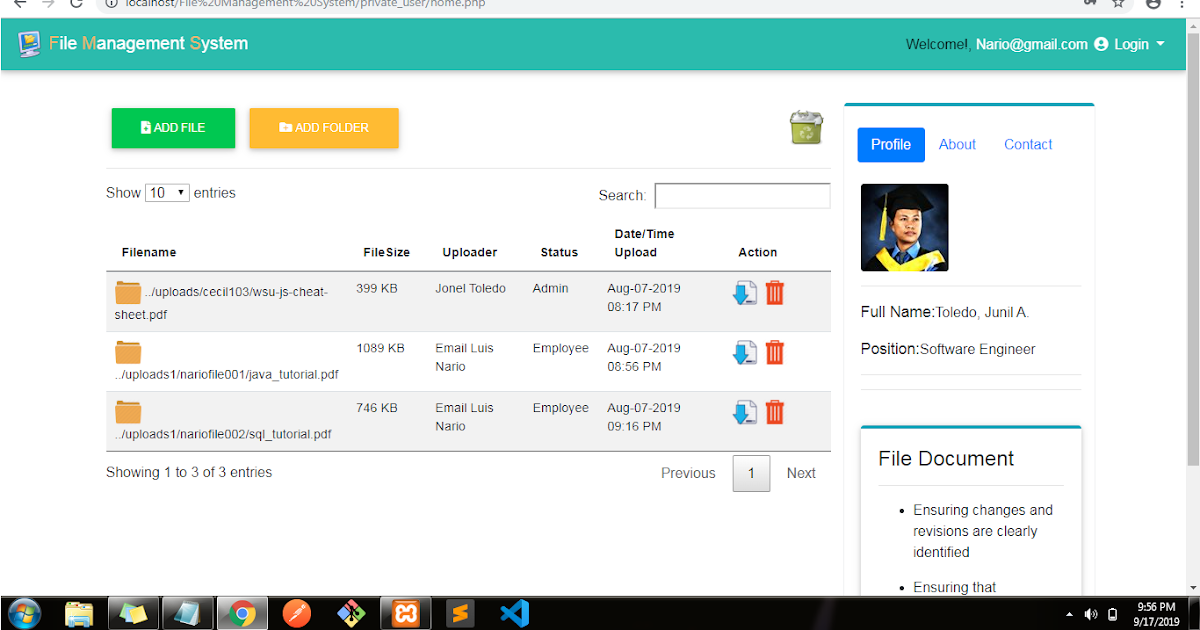Click inside the Search input field
1200x630 pixels.
[742, 195]
